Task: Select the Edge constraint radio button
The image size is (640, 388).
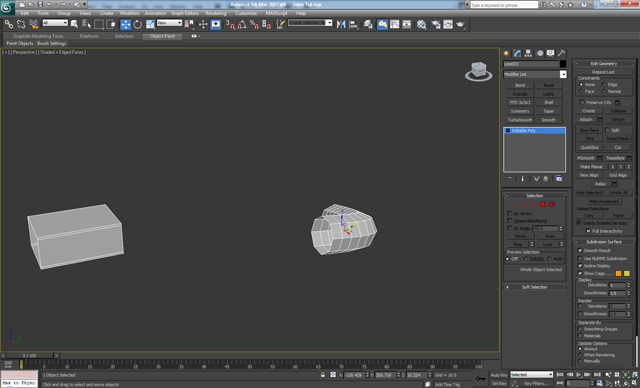Action: tap(604, 84)
